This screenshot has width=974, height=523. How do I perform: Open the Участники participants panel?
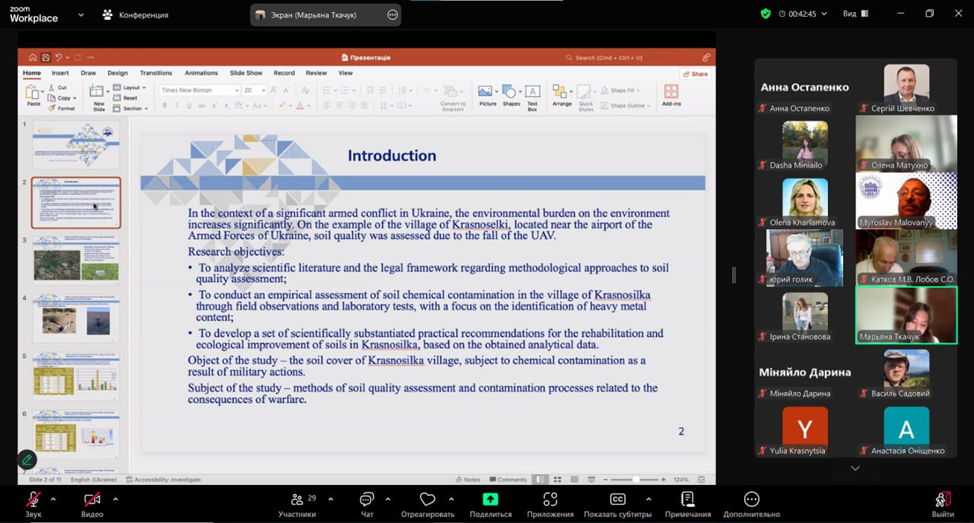coord(297,504)
